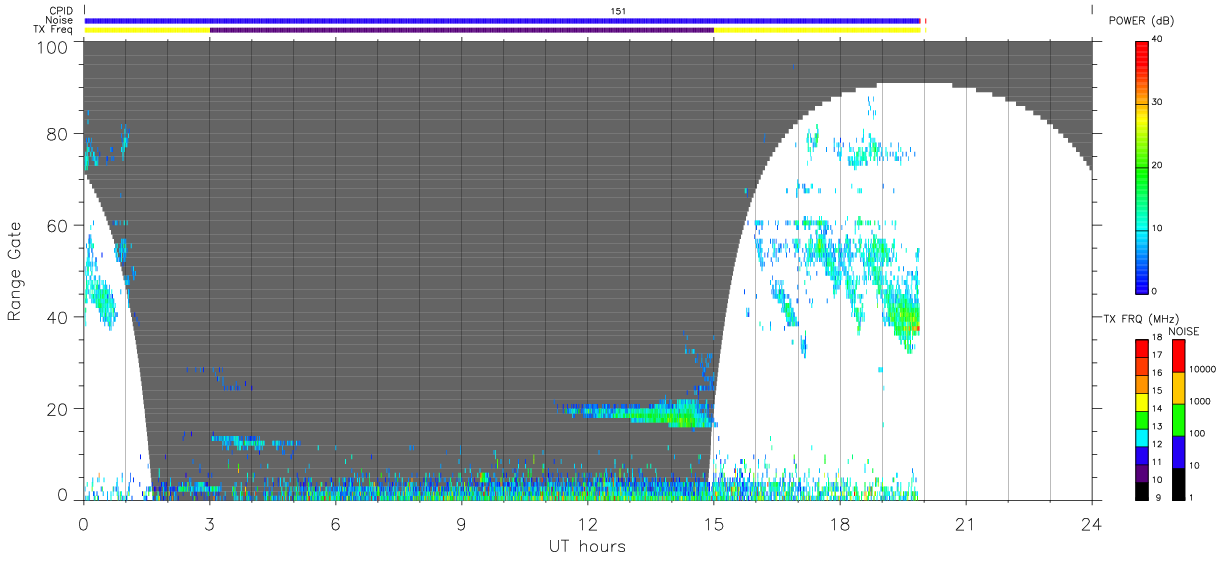Click the 14 label on the TX FRQ legend
The height and width of the screenshot is (567, 1228).
pyautogui.click(x=1158, y=409)
